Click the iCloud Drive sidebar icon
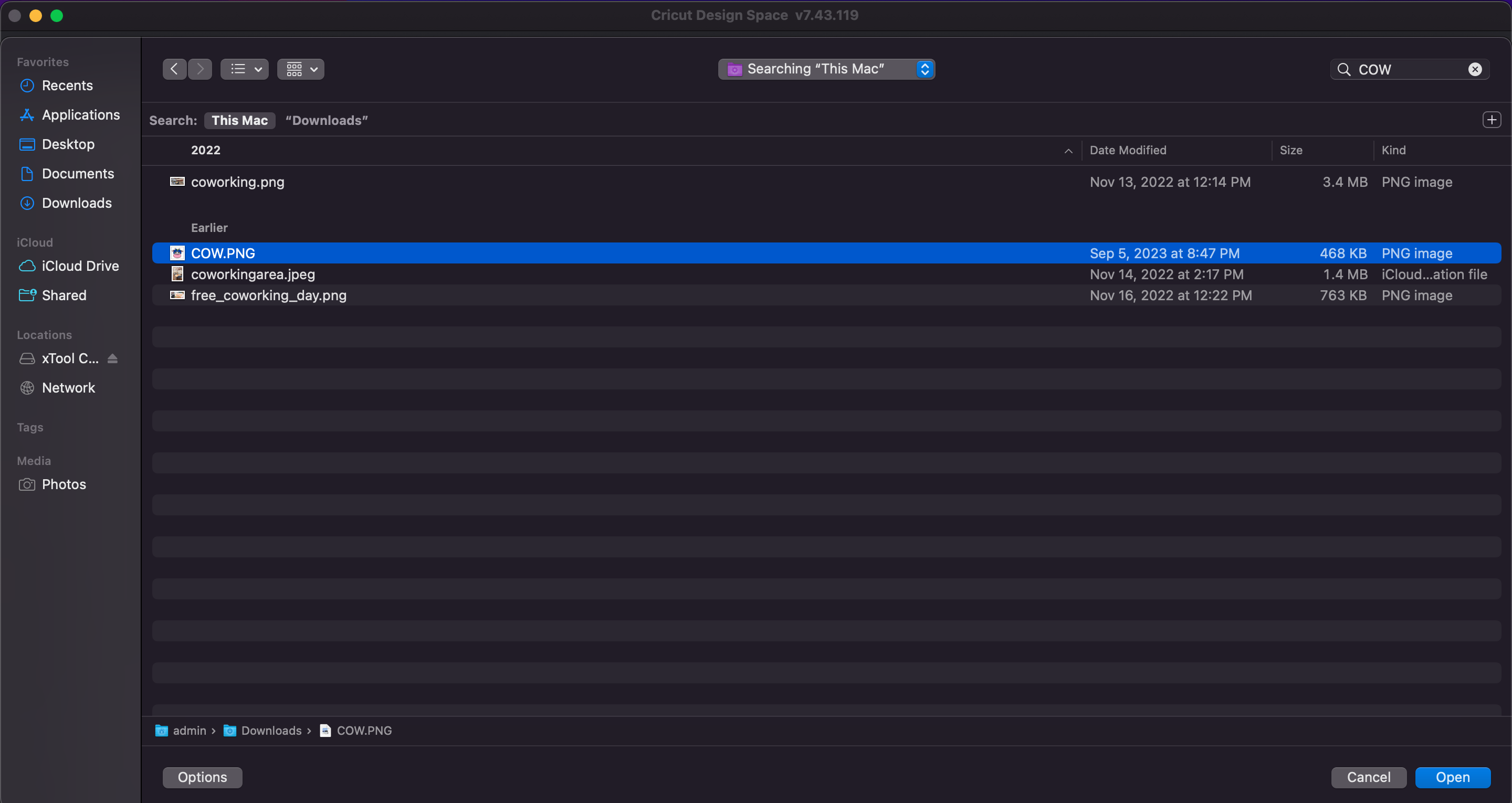 27,266
